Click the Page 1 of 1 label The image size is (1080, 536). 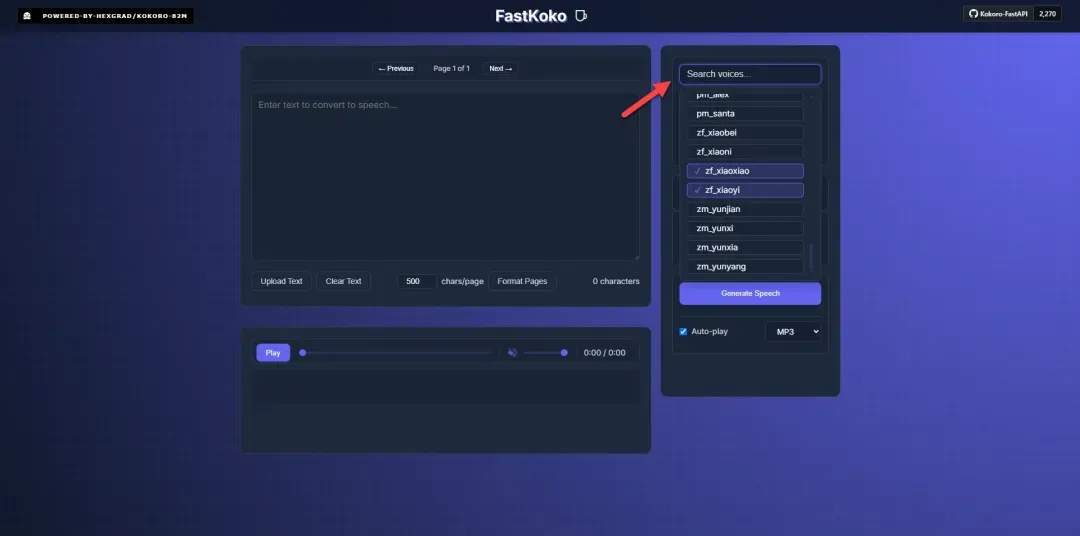point(451,68)
